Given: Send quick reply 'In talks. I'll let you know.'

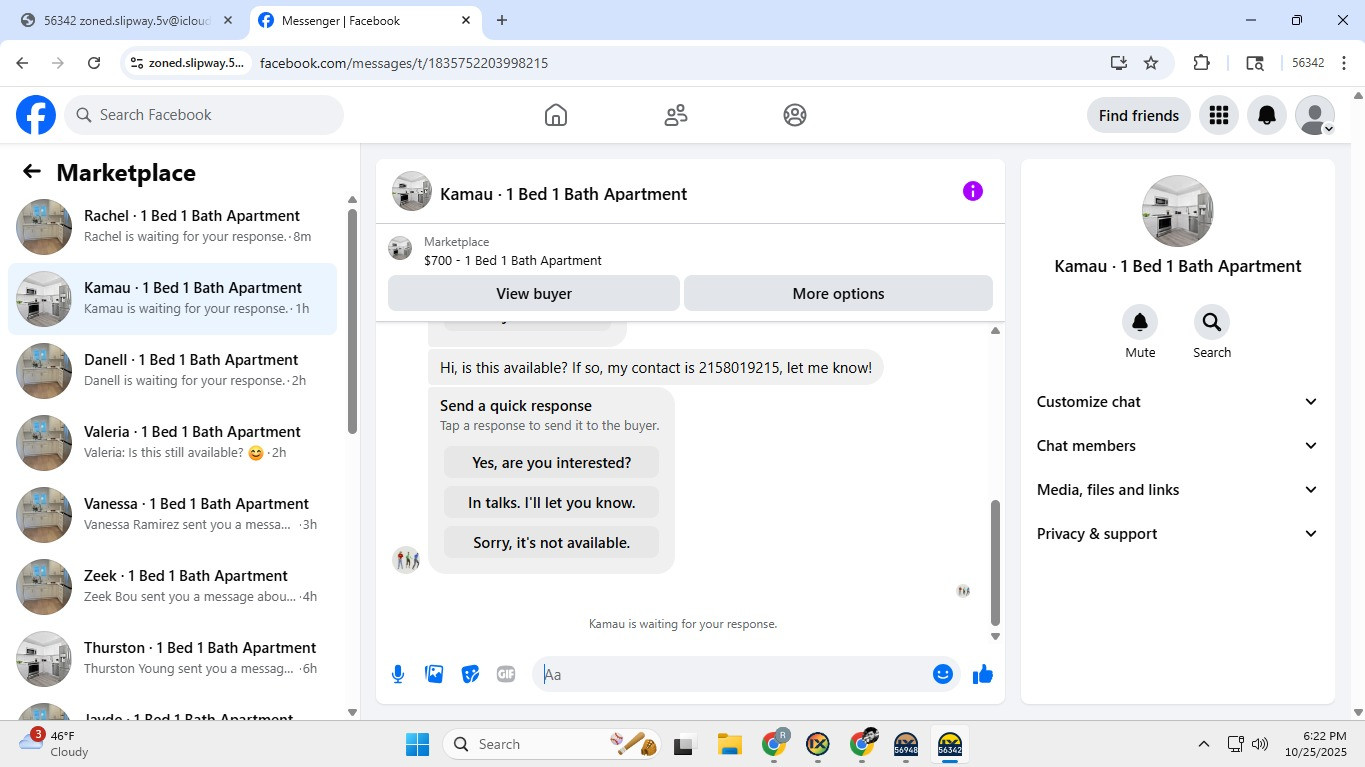Looking at the screenshot, I should 551,503.
